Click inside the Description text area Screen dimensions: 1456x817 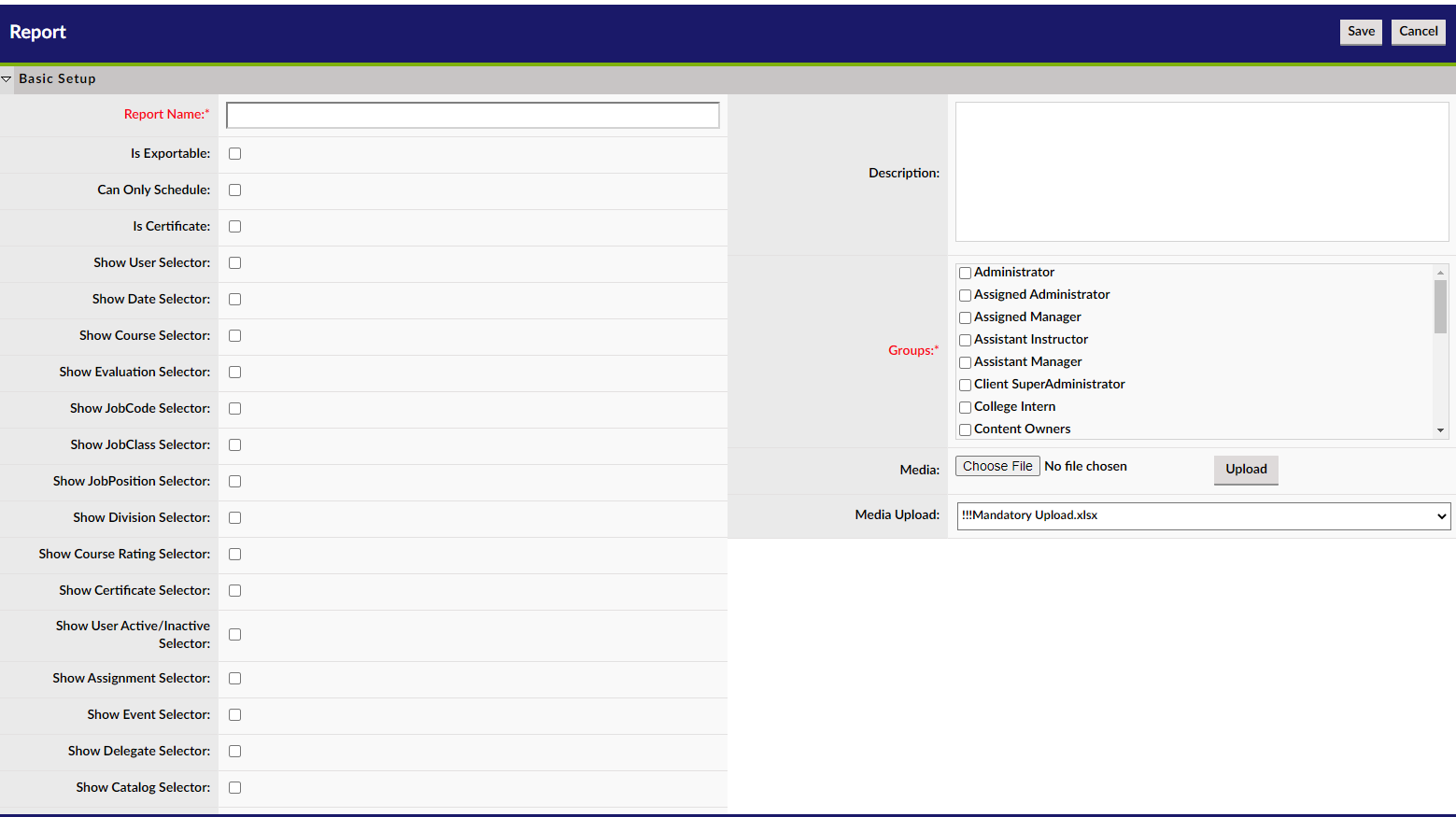pos(1202,172)
